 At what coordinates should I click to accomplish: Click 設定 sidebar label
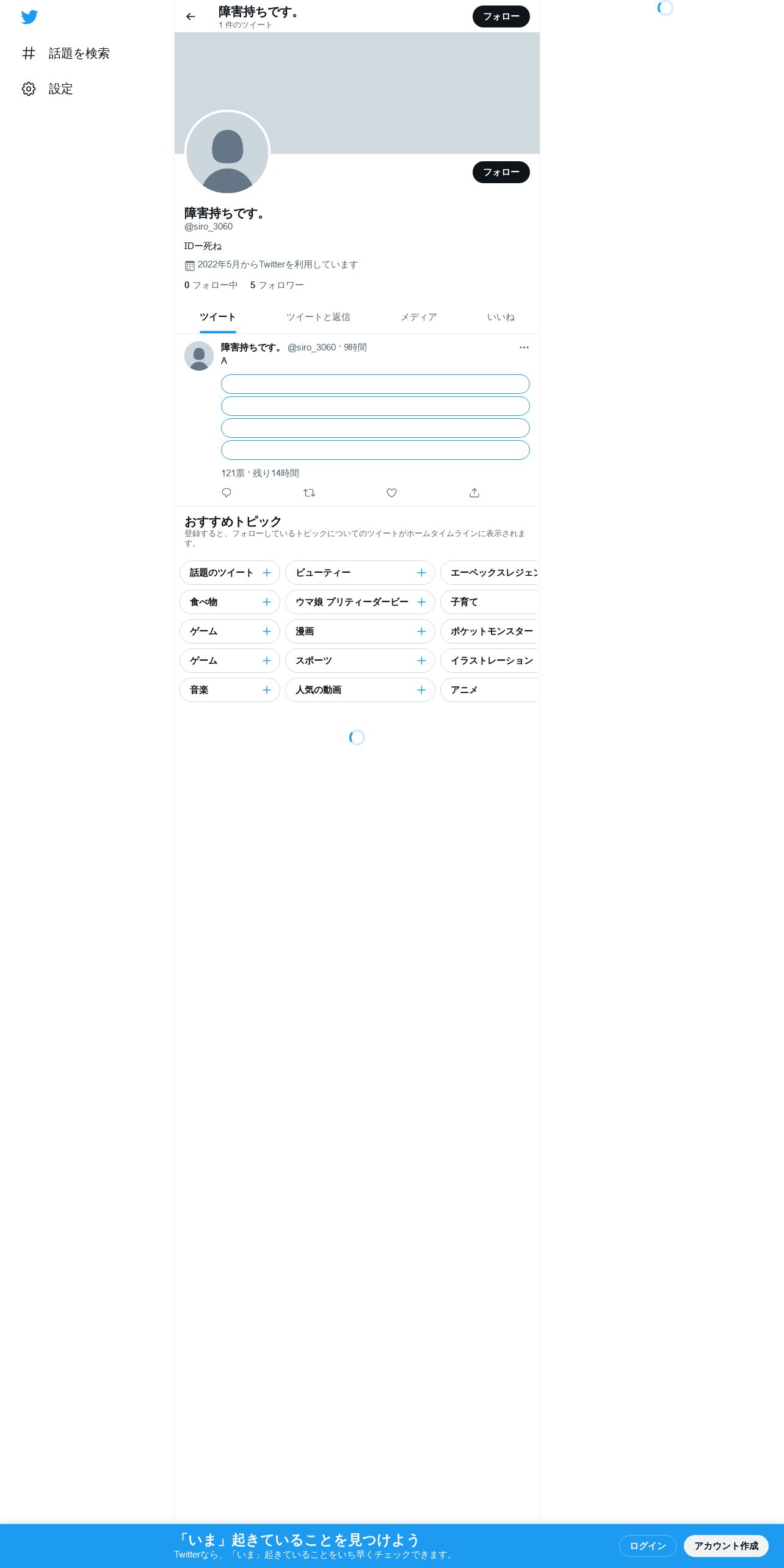[61, 89]
